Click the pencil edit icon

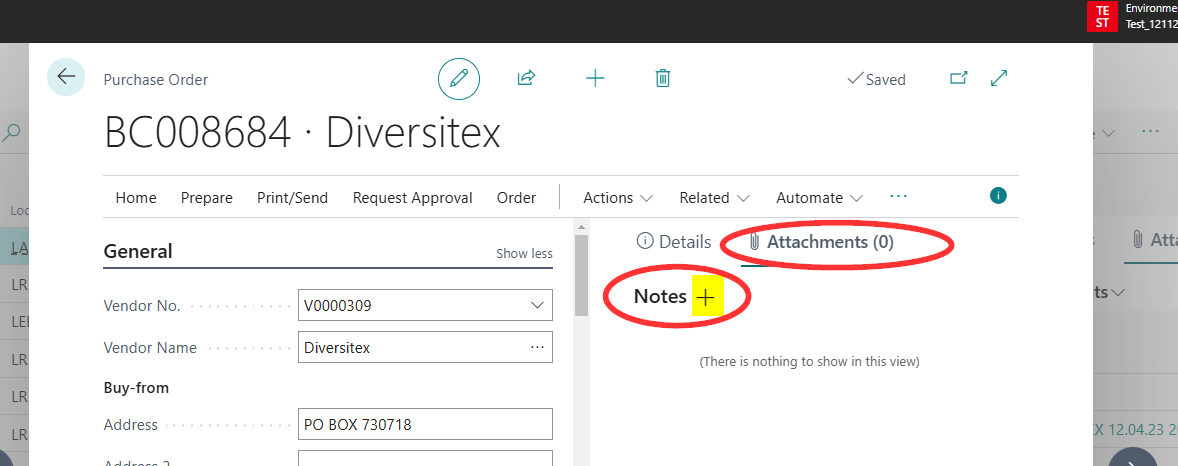459,78
